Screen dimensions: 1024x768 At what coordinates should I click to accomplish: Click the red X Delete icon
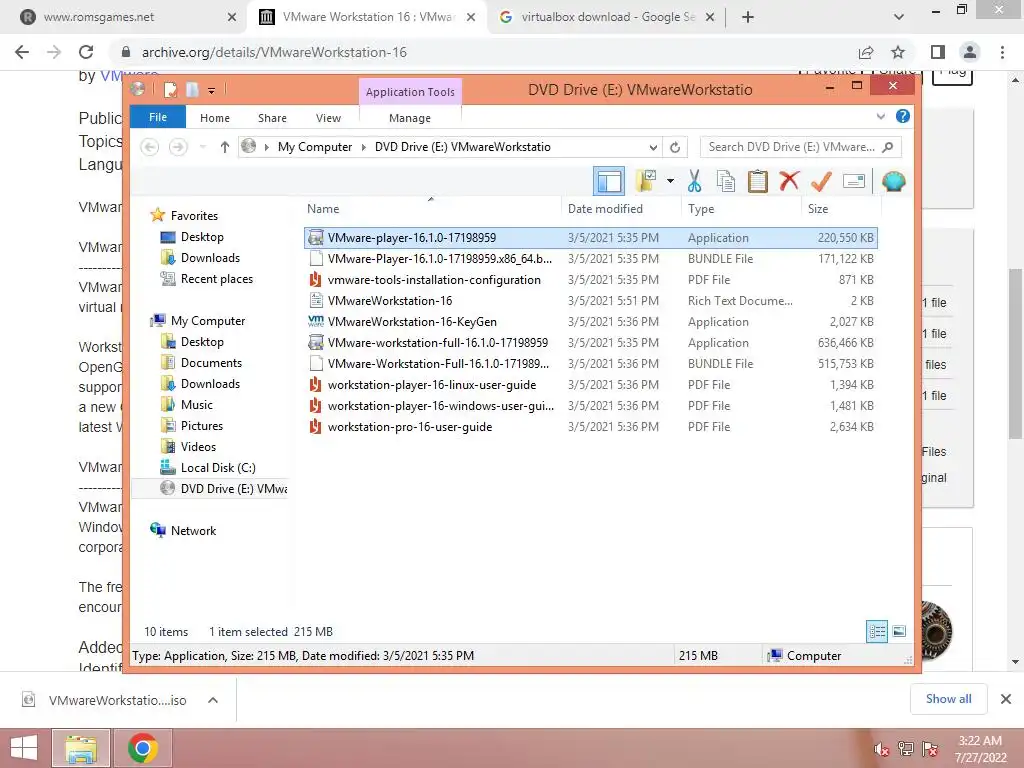tap(790, 180)
